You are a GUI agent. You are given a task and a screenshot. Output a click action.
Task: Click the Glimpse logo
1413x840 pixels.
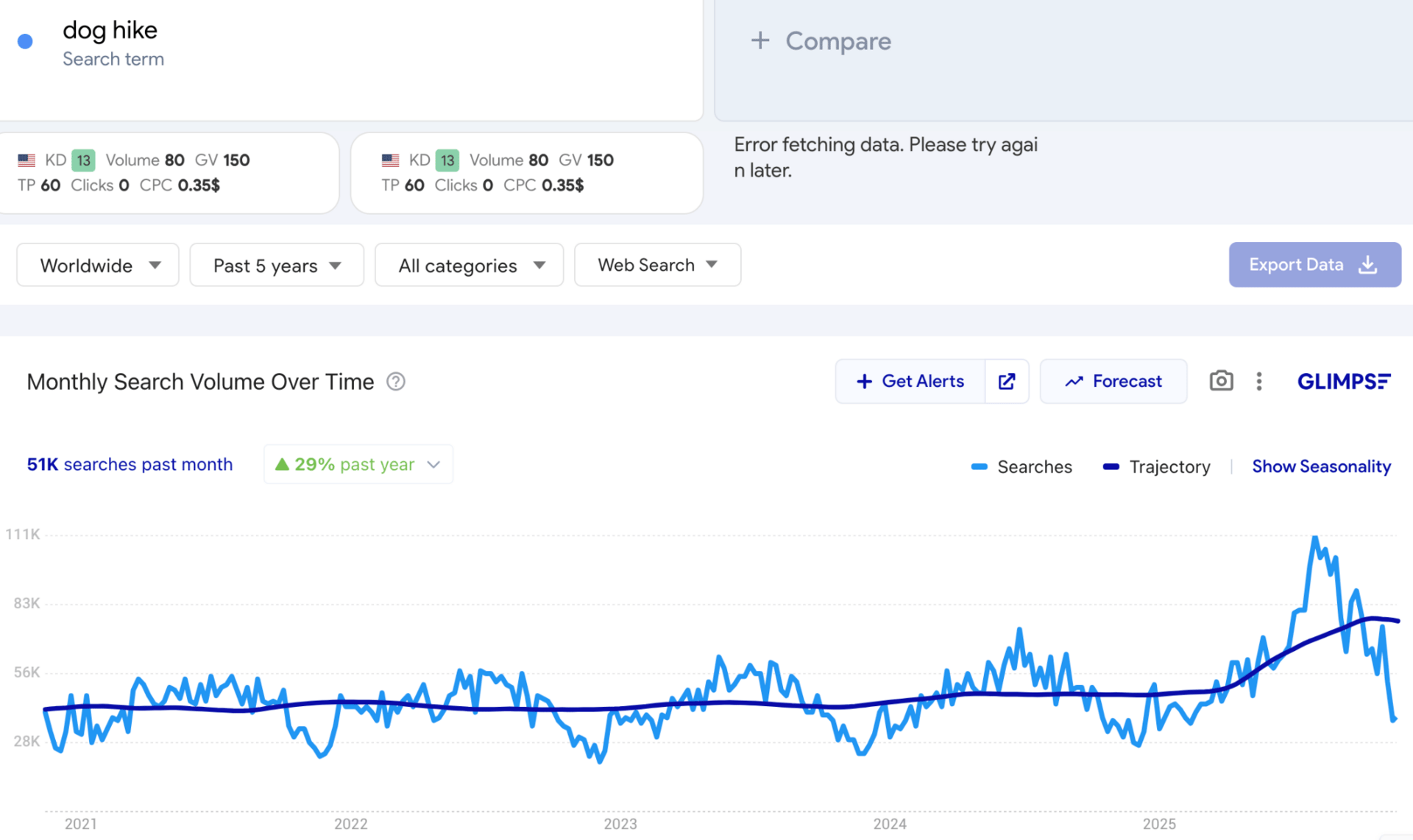coord(1343,381)
